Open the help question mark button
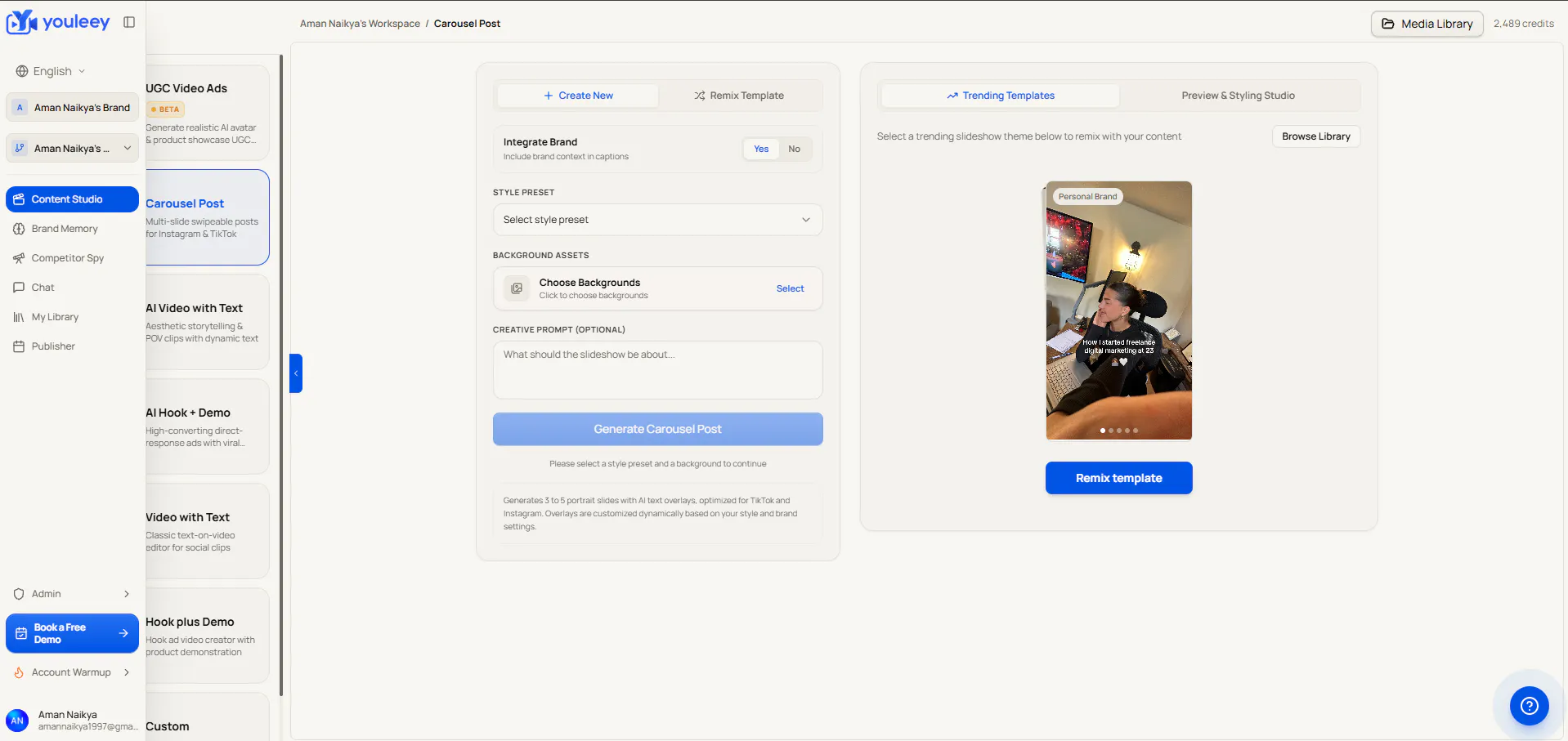1568x741 pixels. [x=1530, y=706]
